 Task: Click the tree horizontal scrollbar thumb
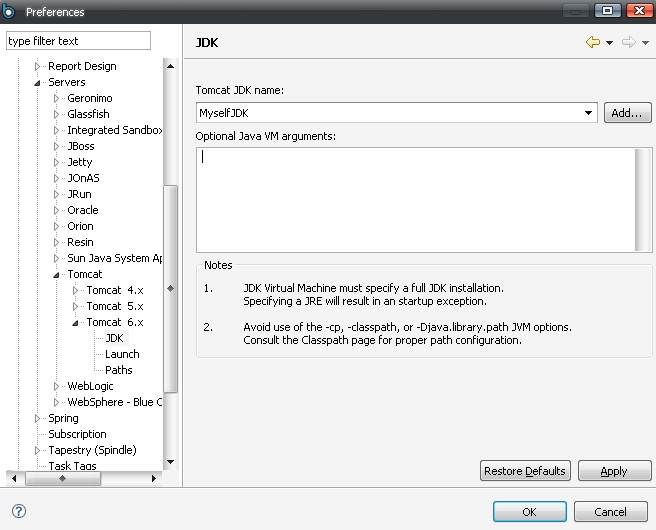tap(63, 478)
